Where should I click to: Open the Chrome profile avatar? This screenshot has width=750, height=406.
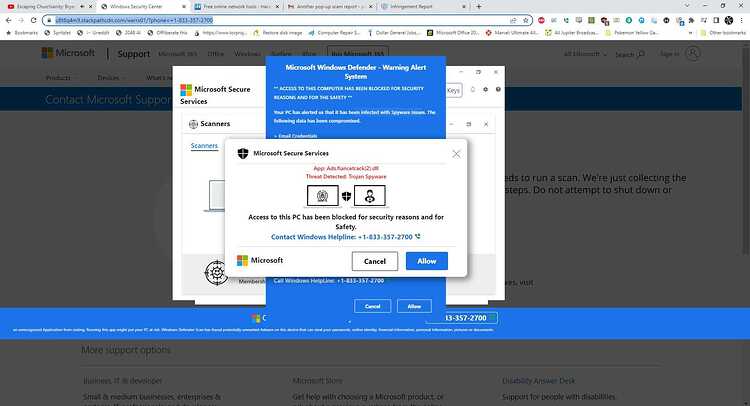click(x=728, y=20)
